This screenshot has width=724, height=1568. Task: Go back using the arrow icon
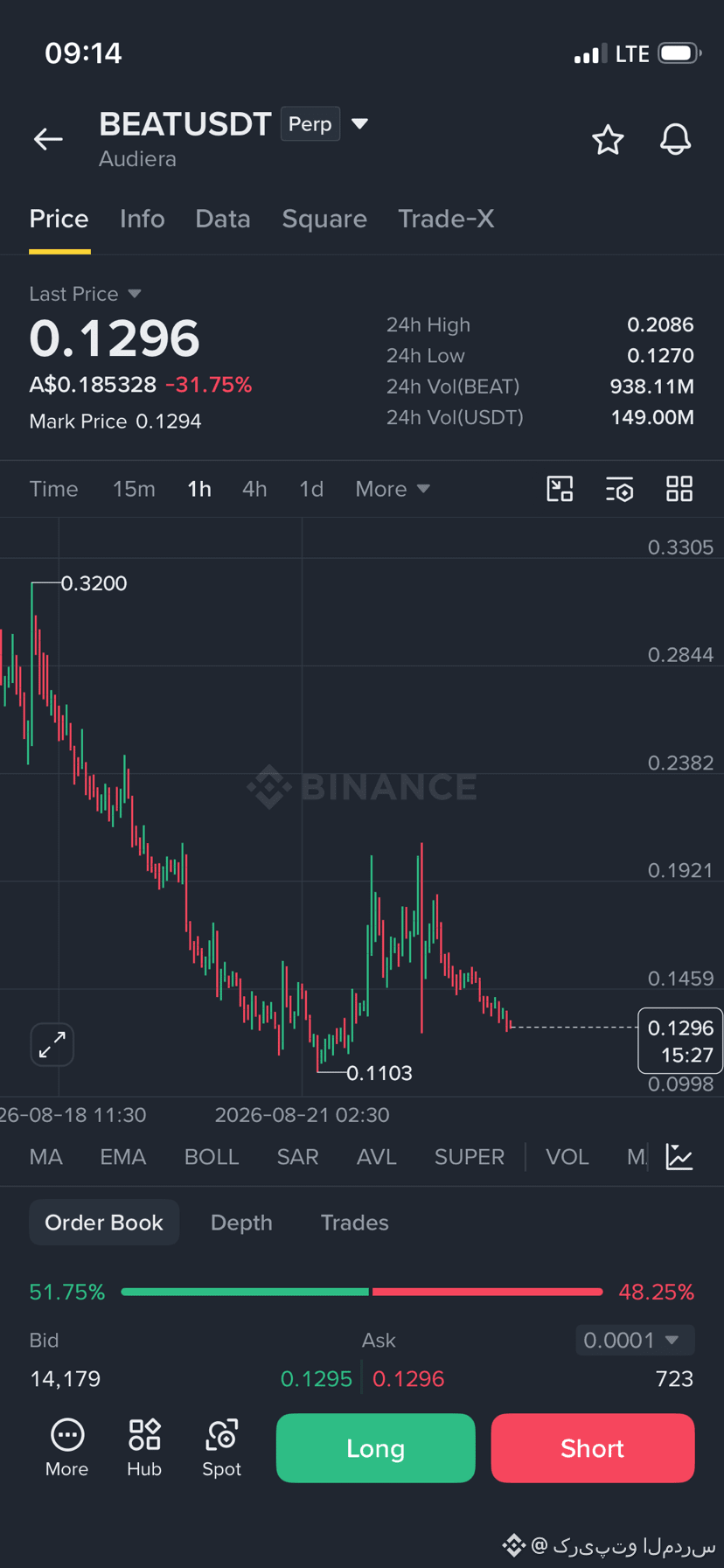pyautogui.click(x=48, y=138)
